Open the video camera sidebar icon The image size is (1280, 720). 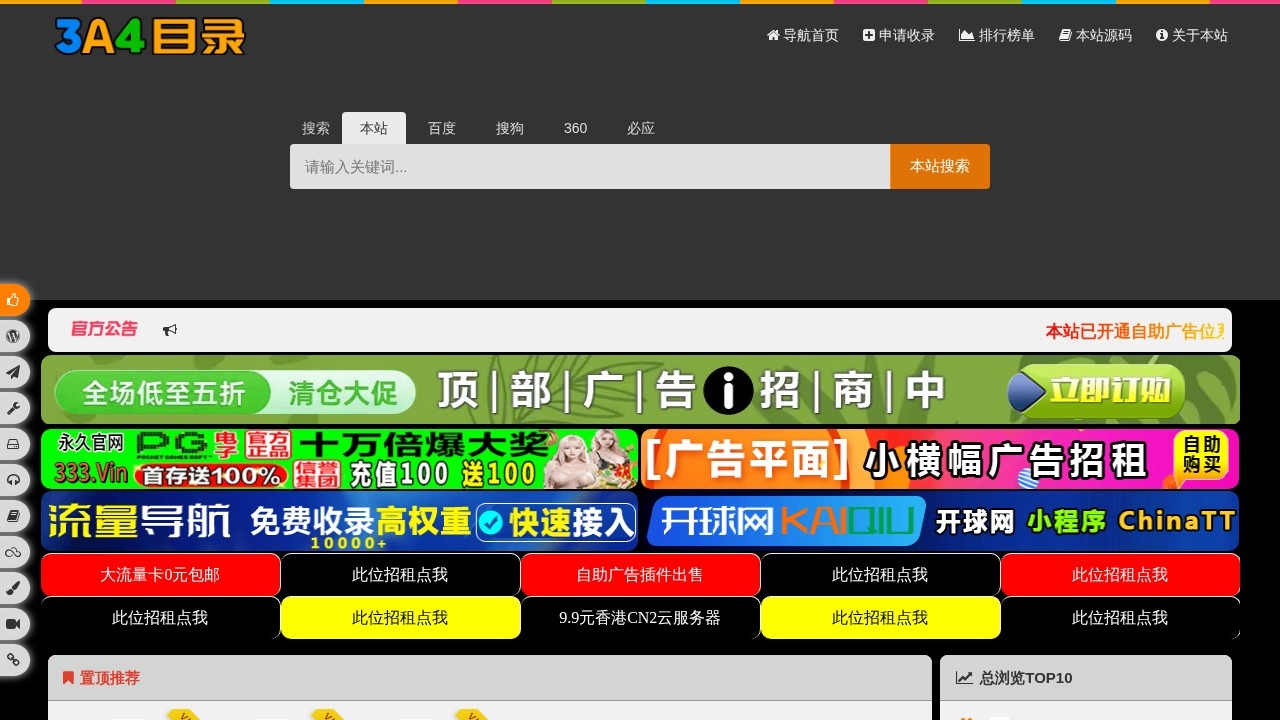pyautogui.click(x=13, y=624)
